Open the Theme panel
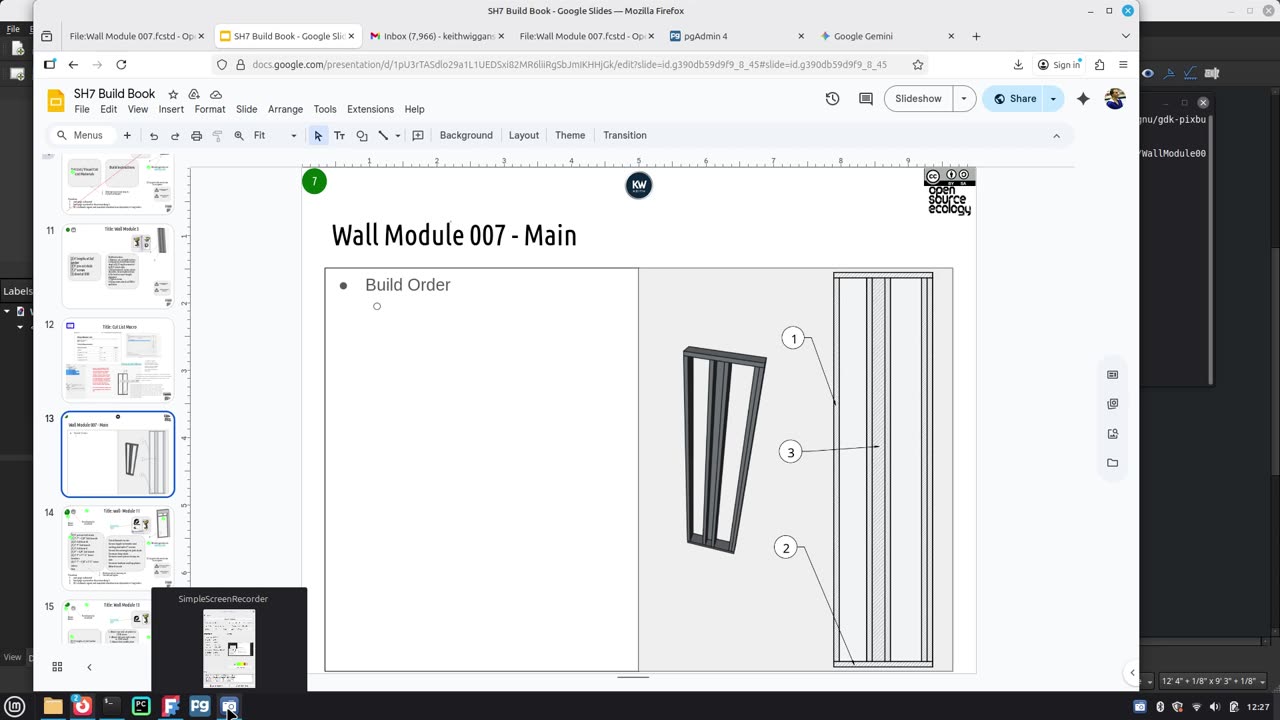1280x720 pixels. pos(570,135)
